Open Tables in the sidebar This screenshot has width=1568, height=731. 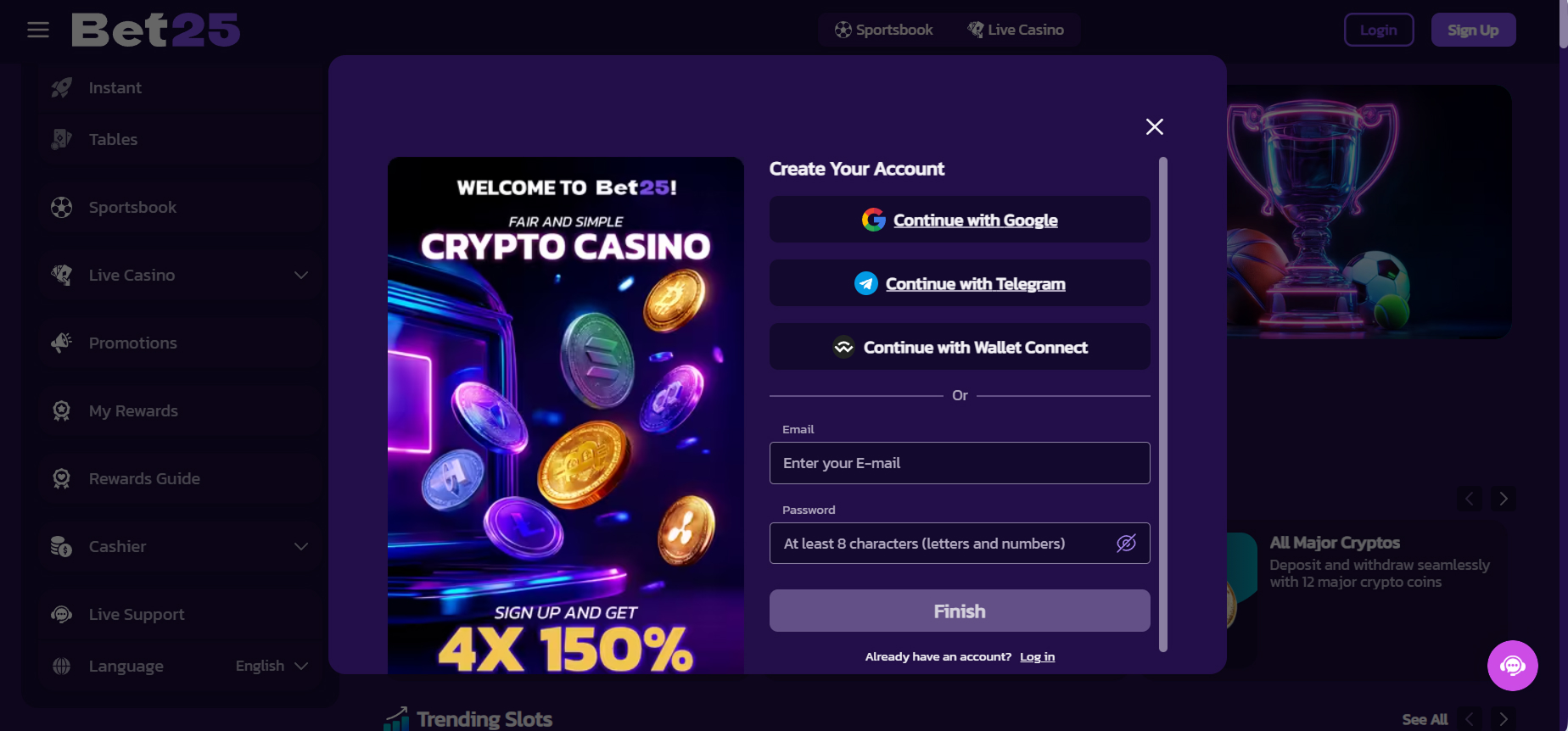[x=113, y=140]
